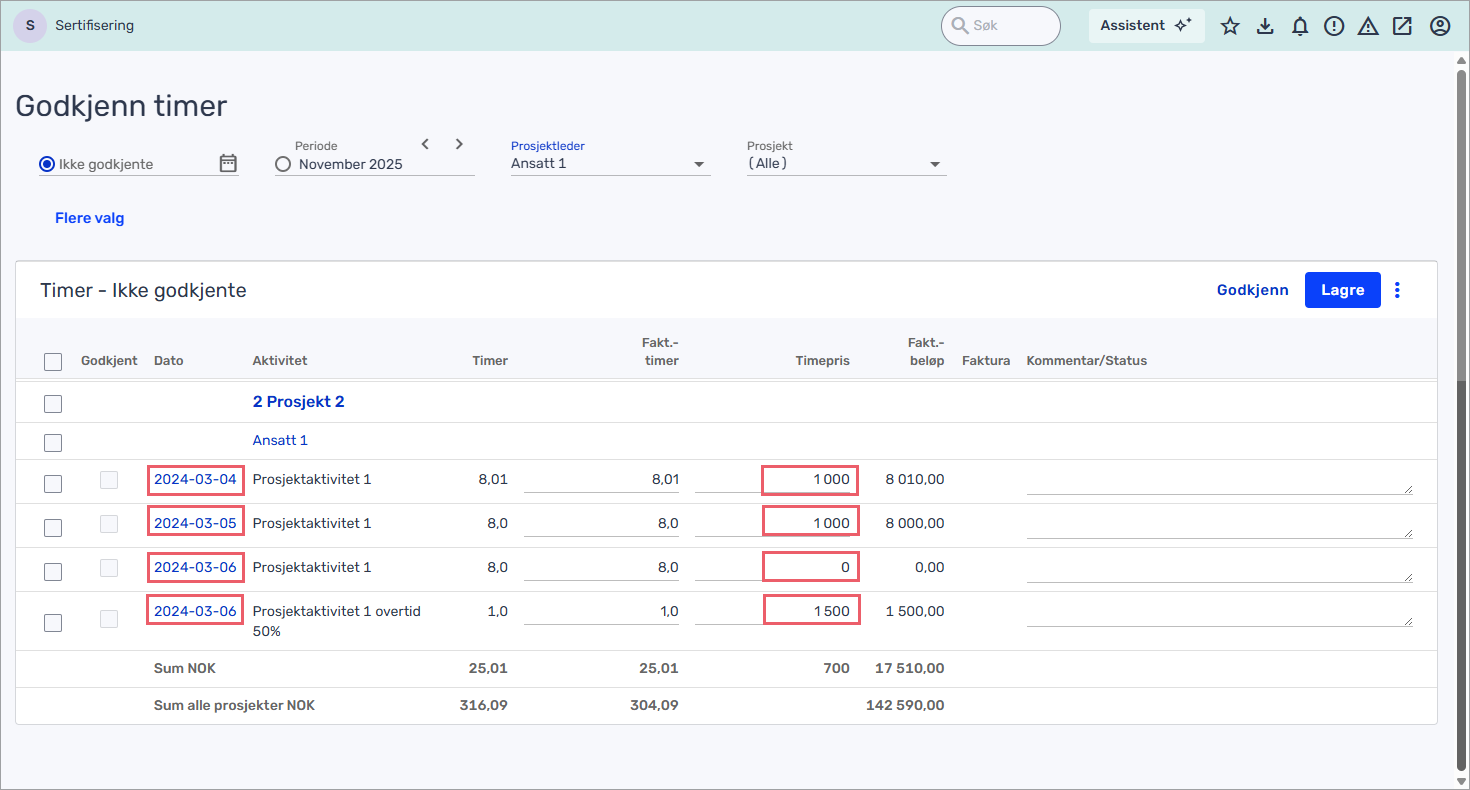Open the Flere valg link
The height and width of the screenshot is (790, 1470).
[90, 218]
